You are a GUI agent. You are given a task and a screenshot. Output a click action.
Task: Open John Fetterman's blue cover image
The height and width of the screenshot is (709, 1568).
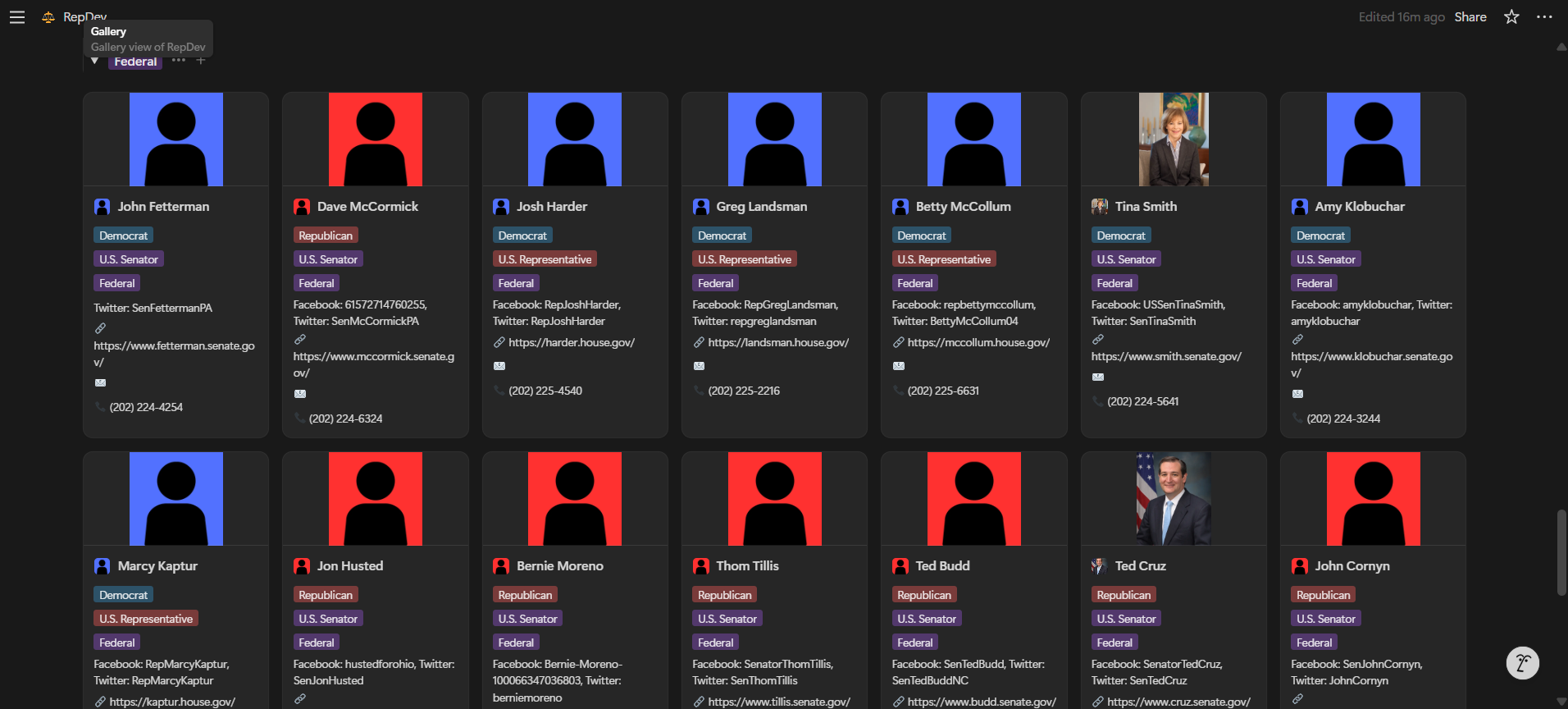point(176,140)
